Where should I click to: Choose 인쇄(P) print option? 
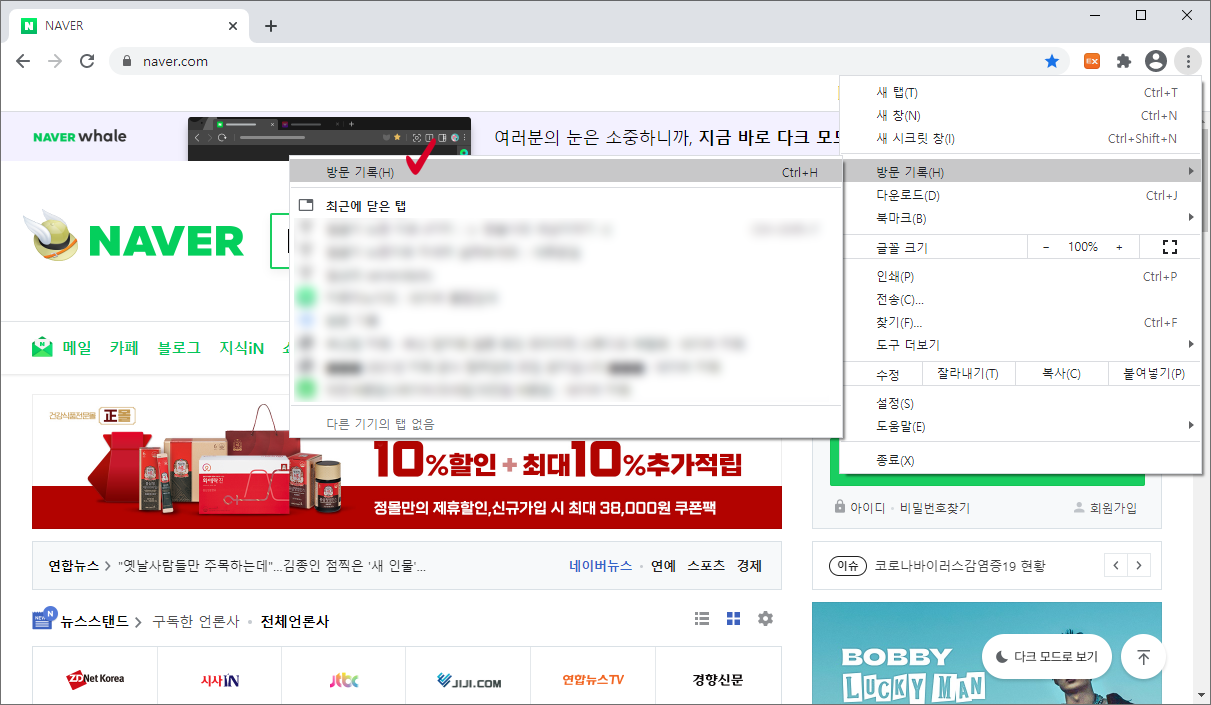(1021, 276)
